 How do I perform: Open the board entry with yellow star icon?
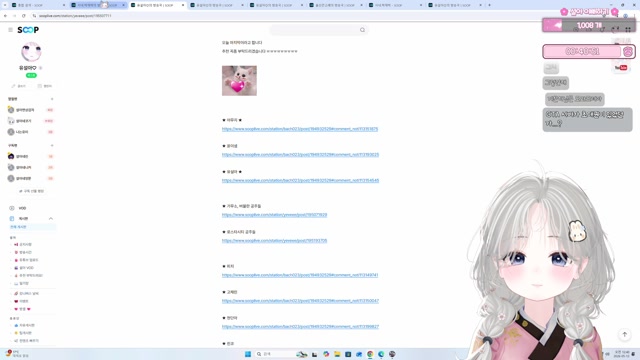tap(23, 333)
